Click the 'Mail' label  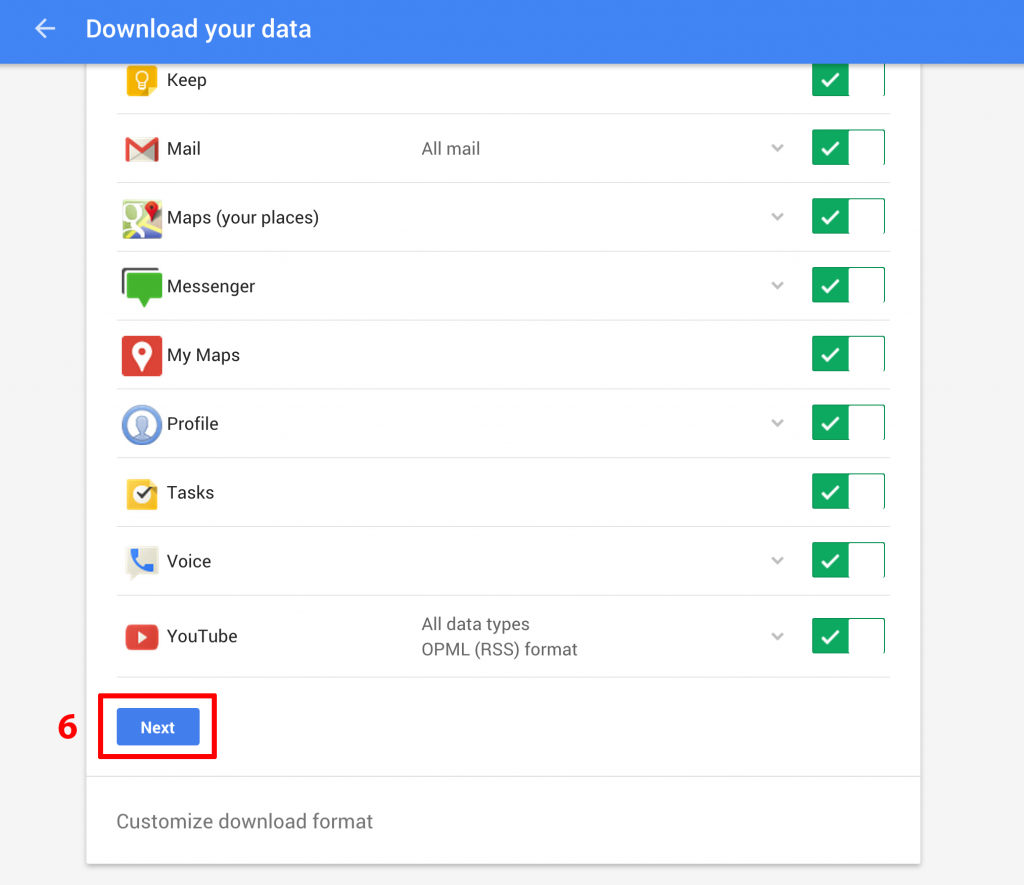pyautogui.click(x=184, y=149)
